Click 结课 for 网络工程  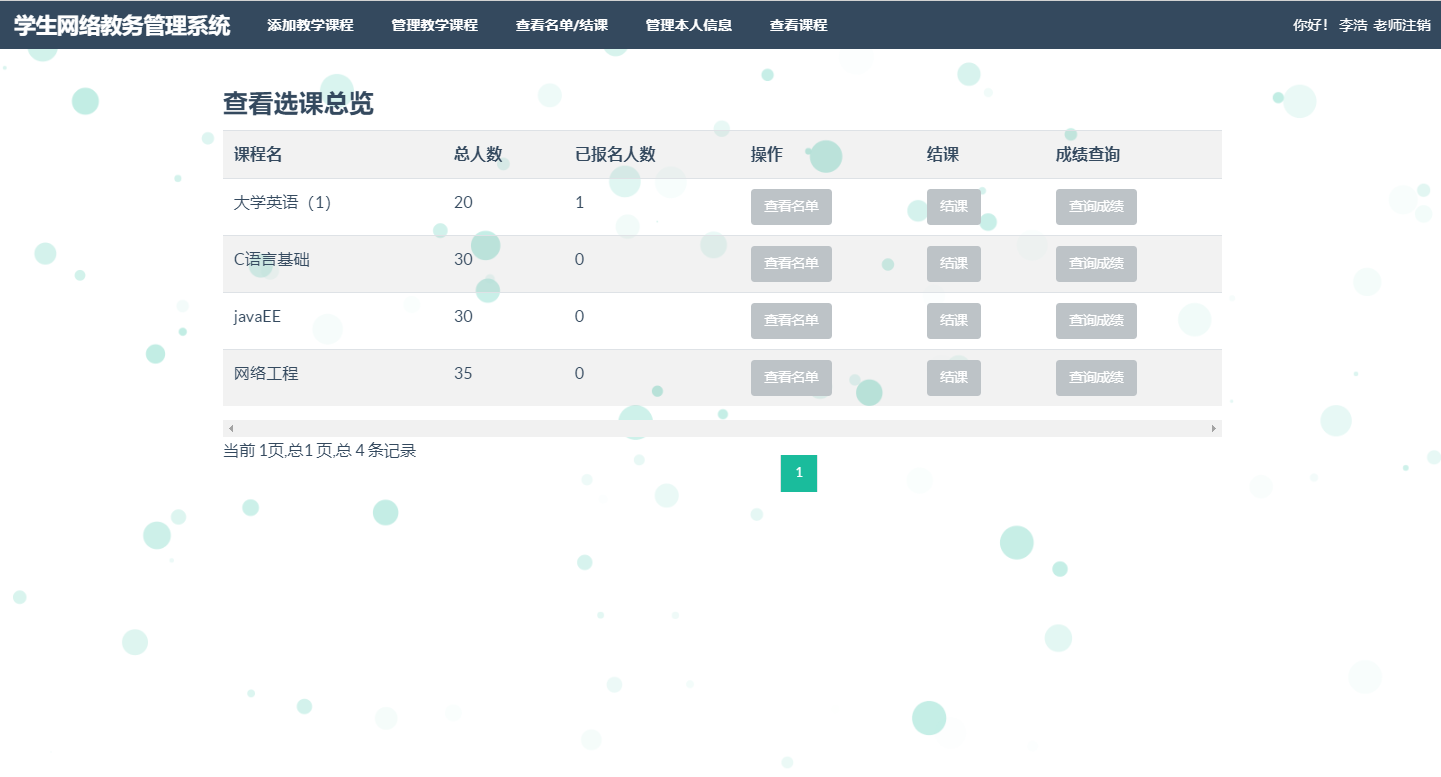(x=953, y=377)
